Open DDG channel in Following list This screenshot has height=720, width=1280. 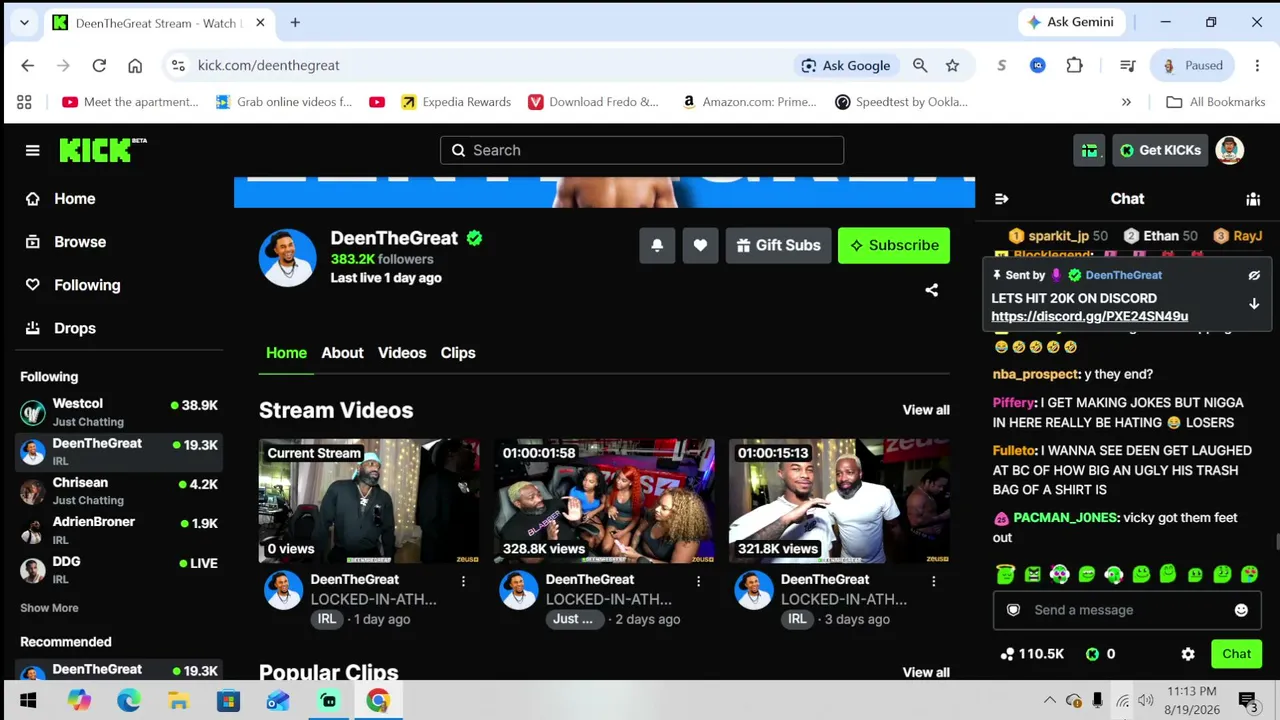tap(120, 570)
